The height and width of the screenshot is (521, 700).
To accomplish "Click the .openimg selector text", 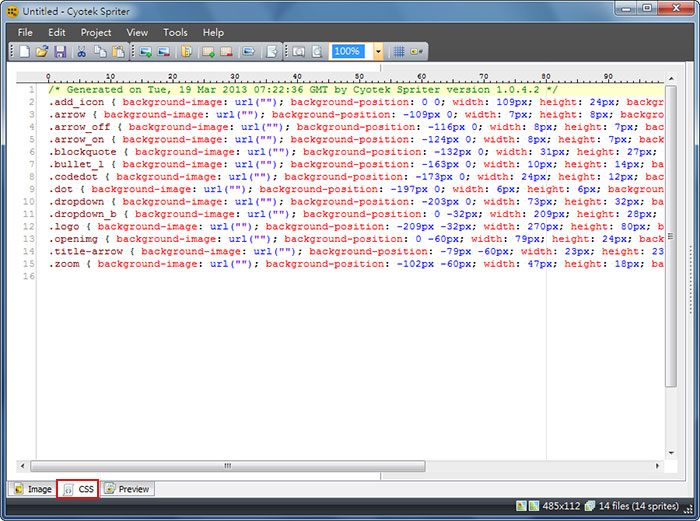I will click(x=73, y=240).
